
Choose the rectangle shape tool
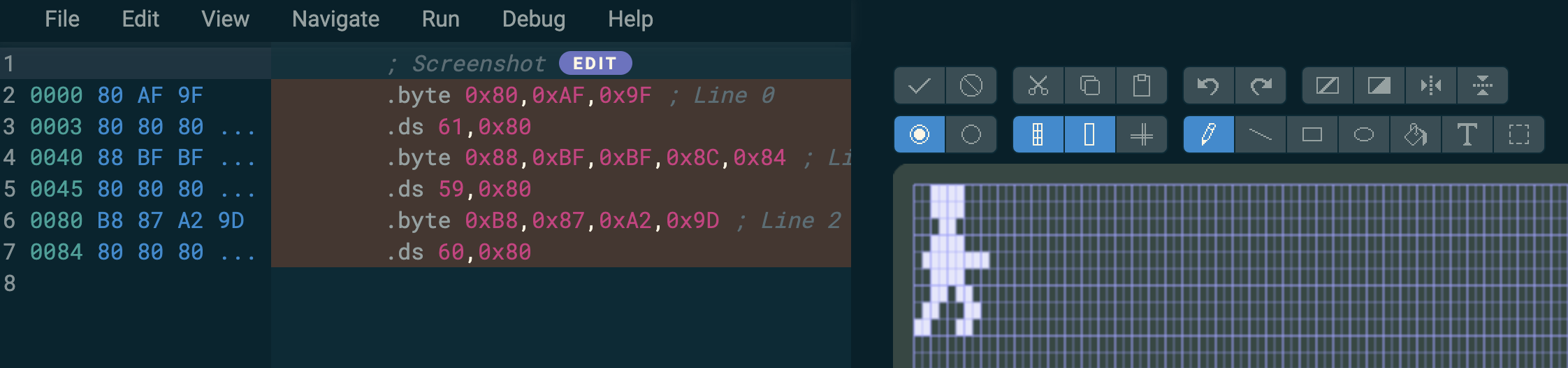coord(1312,134)
